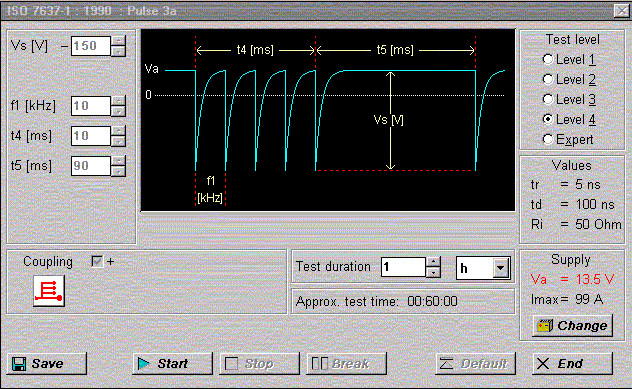Select Level 3 test level
The image size is (632, 389).
[569, 99]
